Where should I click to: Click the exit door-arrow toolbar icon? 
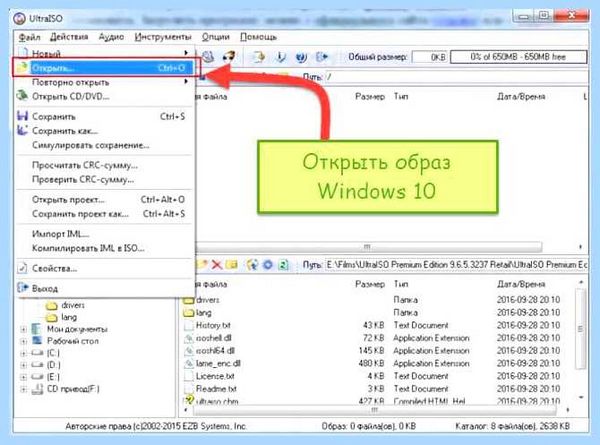pyautogui.click(x=322, y=57)
